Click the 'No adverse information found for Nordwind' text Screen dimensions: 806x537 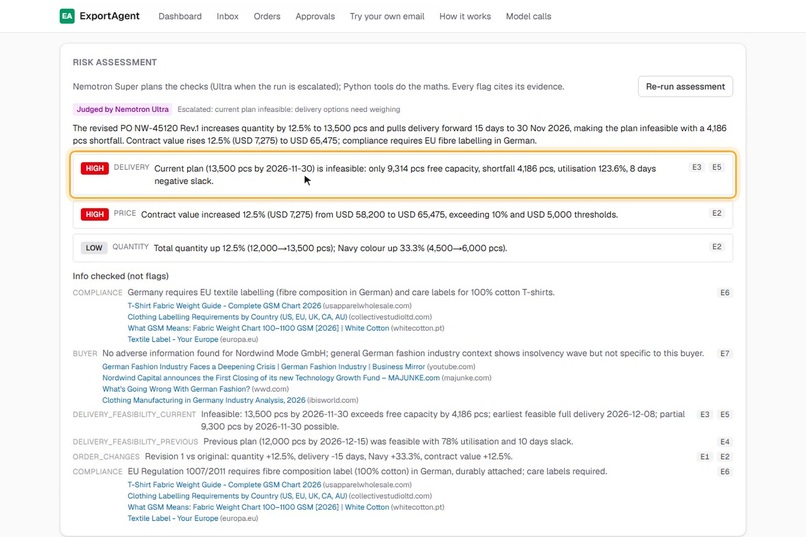(x=403, y=354)
